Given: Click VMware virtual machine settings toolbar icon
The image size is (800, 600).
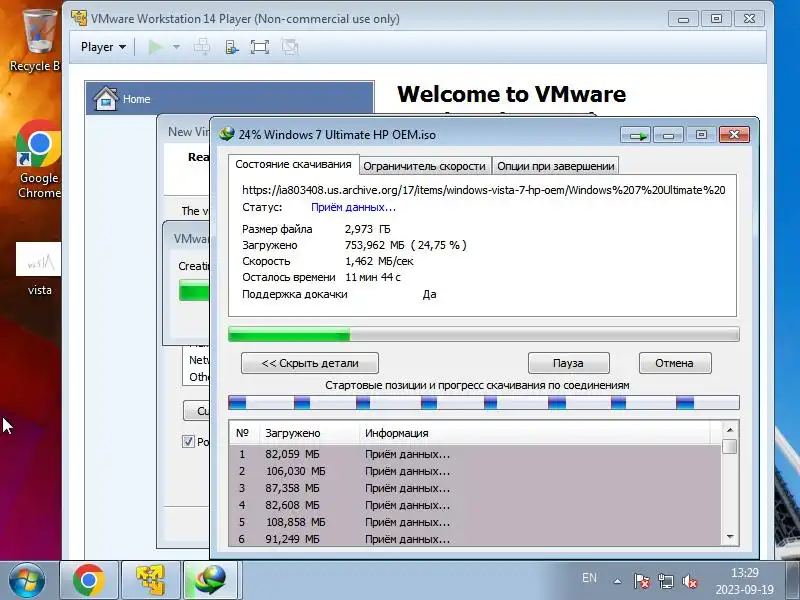Looking at the screenshot, I should click(232, 47).
